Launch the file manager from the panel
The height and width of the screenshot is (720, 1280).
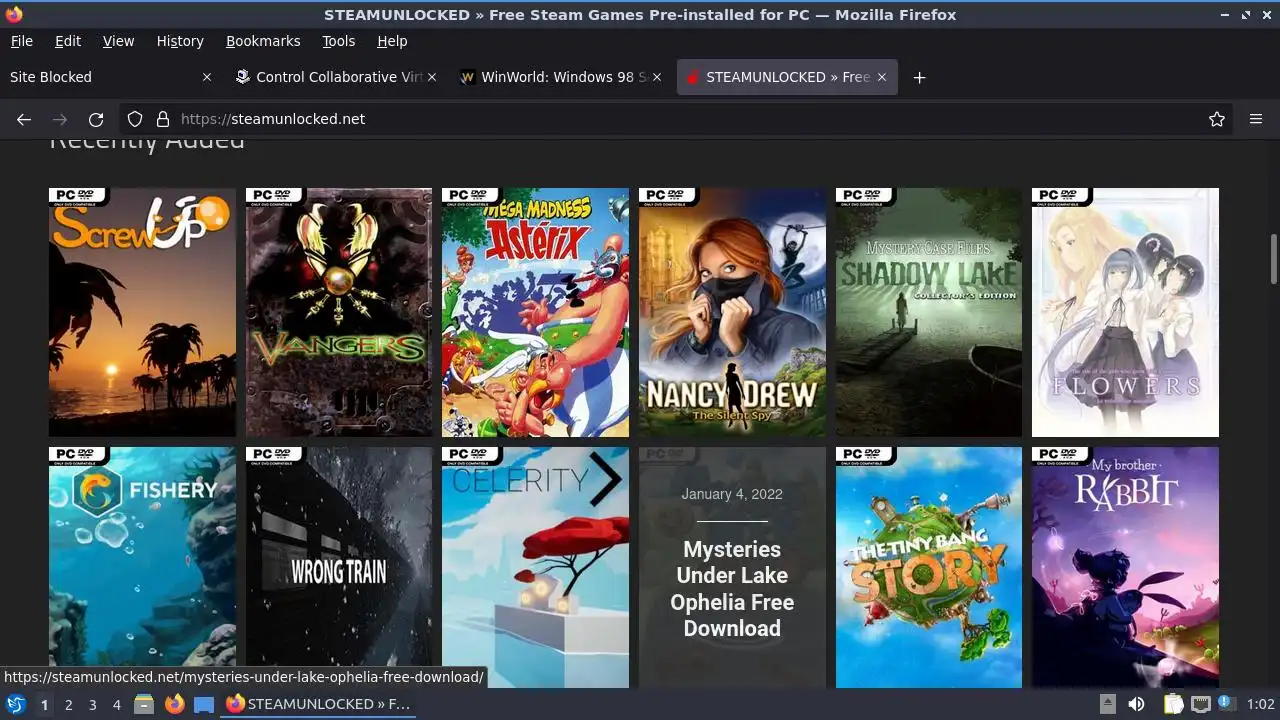(144, 704)
